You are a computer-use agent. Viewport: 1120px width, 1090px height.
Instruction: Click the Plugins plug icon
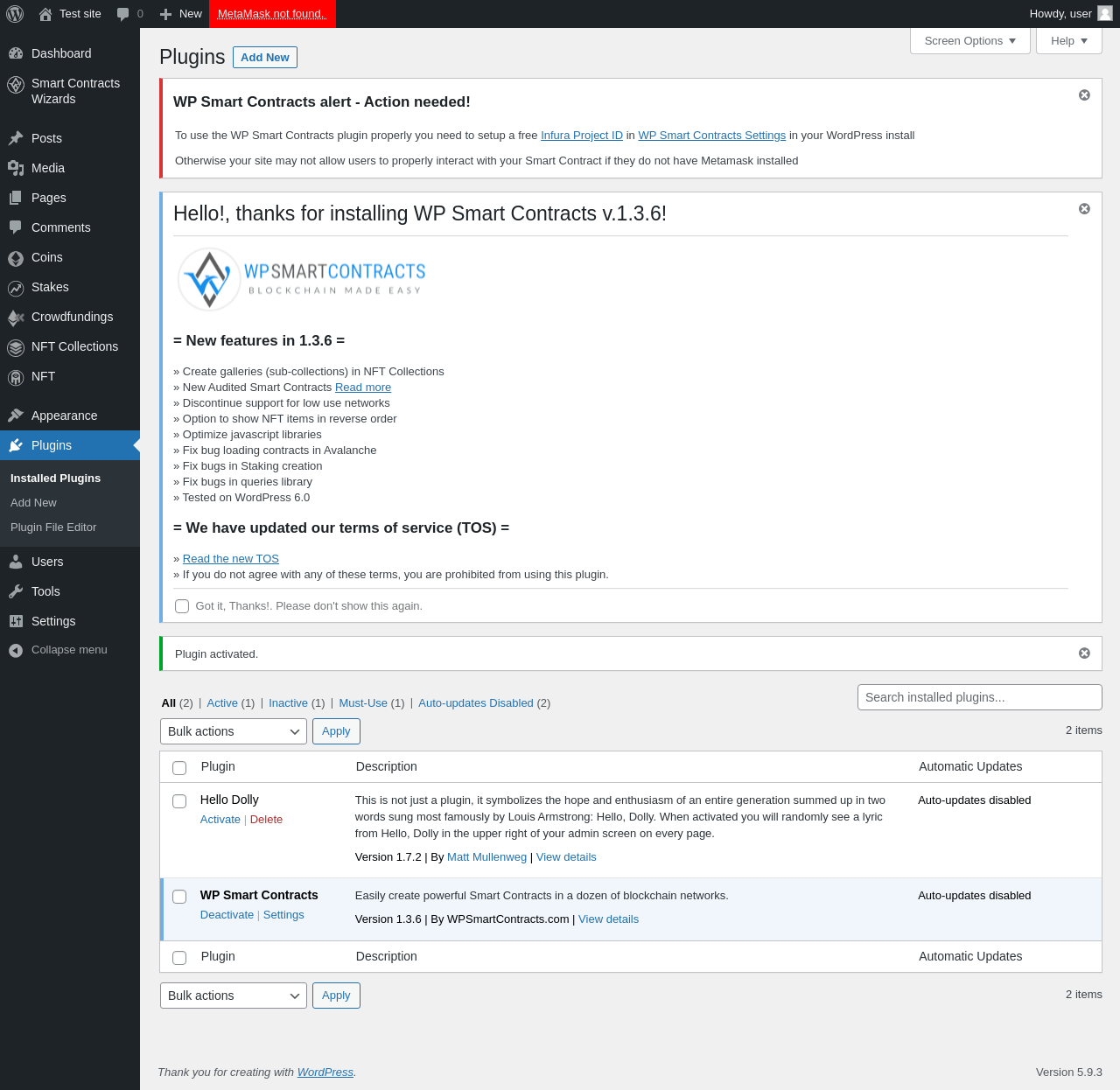pos(16,445)
